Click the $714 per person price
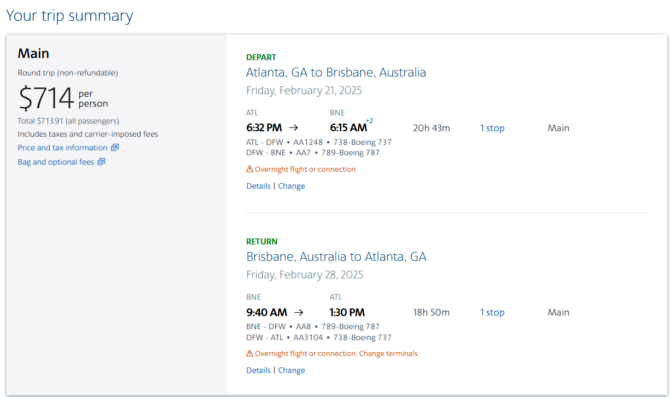This screenshot has height=397, width=670. coord(63,98)
